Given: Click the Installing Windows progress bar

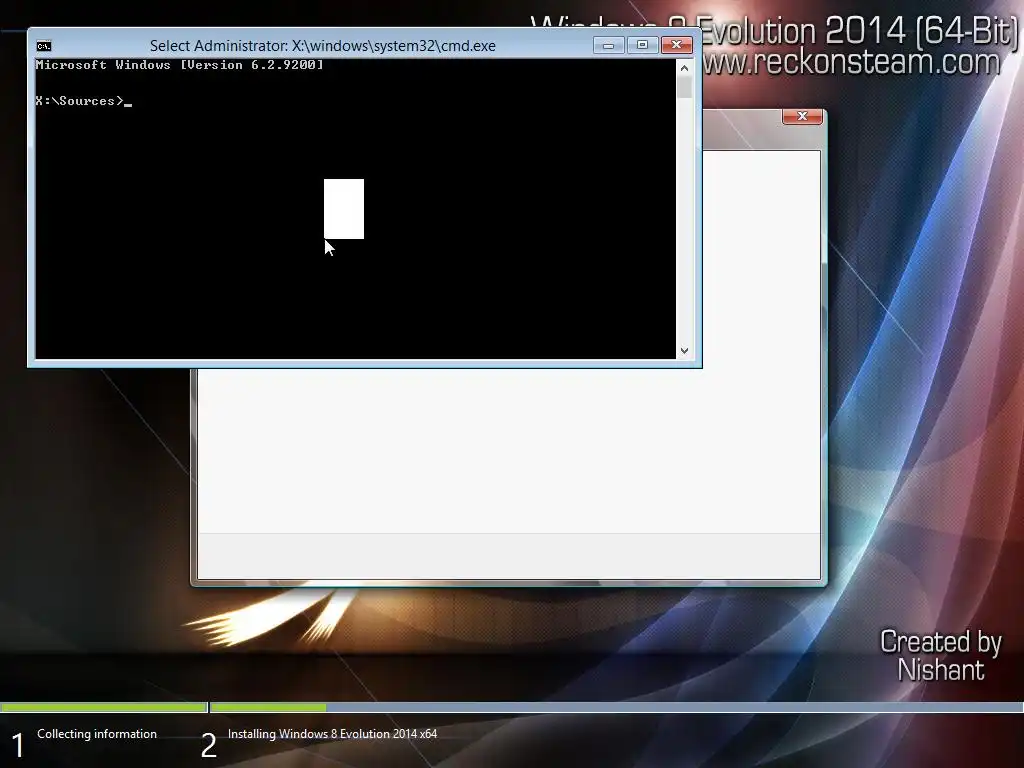Looking at the screenshot, I should [x=616, y=707].
